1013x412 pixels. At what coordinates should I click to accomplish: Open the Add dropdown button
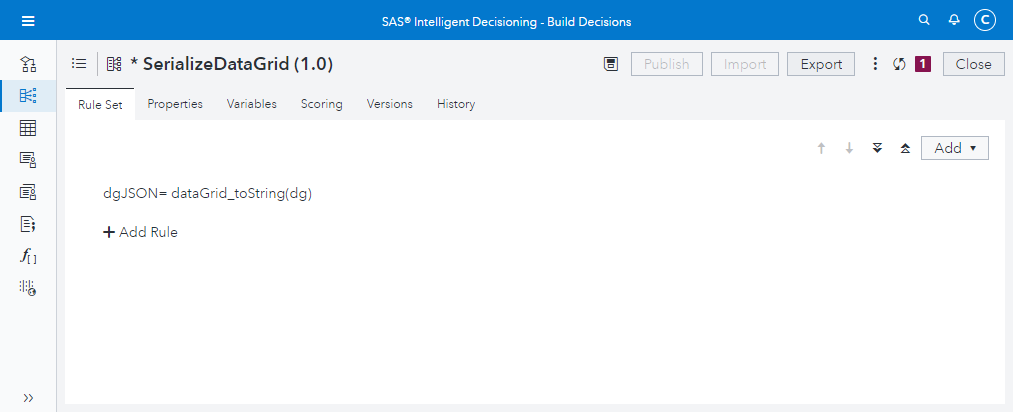tap(954, 148)
